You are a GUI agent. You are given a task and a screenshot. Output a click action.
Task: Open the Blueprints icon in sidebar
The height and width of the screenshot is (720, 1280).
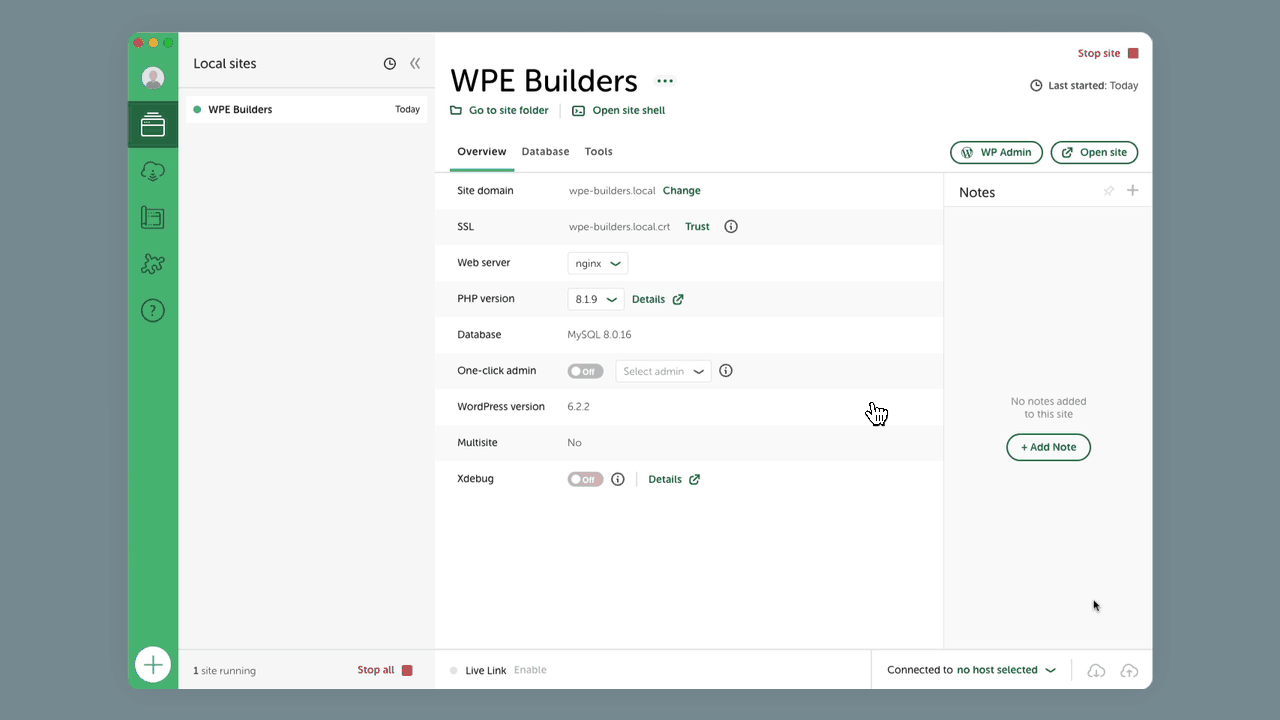click(153, 218)
